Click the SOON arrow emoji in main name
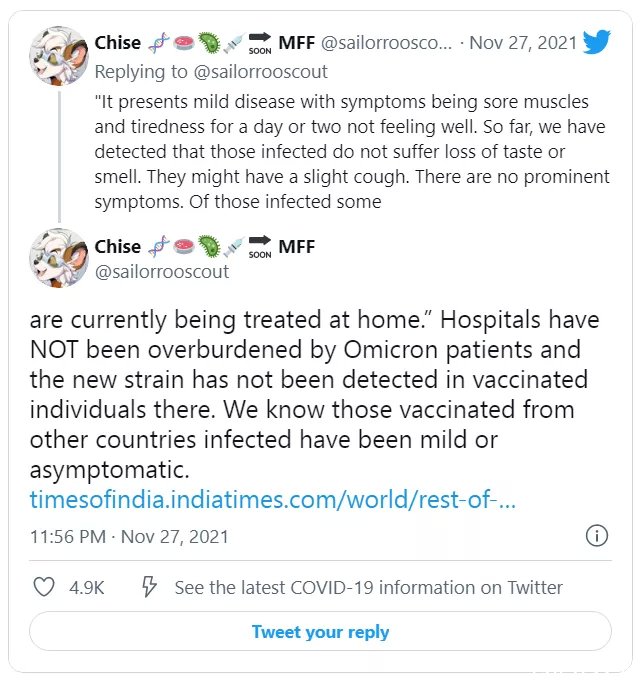 (260, 246)
